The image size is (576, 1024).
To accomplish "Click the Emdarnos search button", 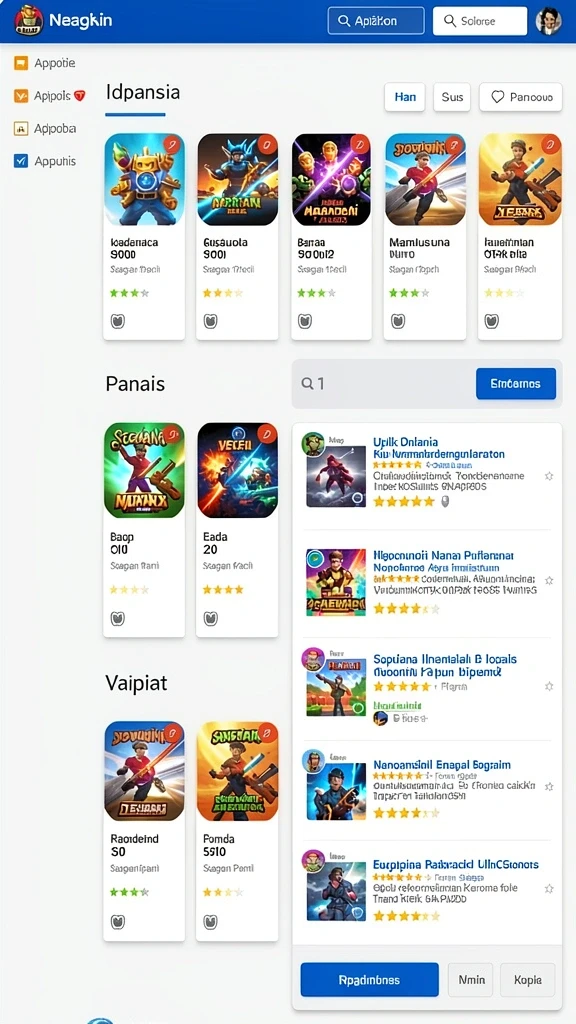I will pyautogui.click(x=516, y=383).
